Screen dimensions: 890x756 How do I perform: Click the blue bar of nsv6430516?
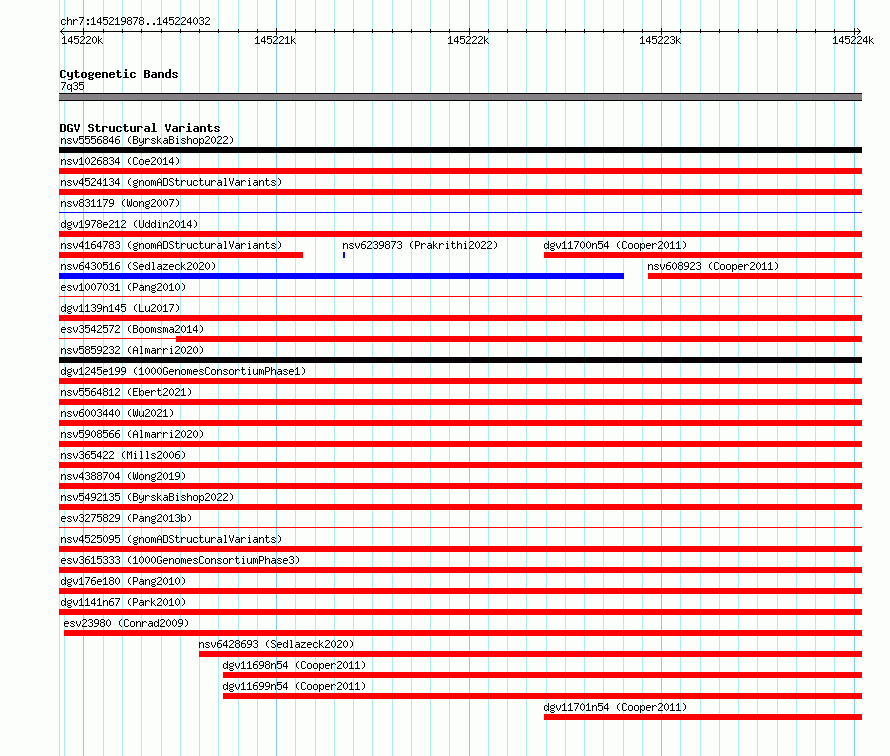coord(342,276)
